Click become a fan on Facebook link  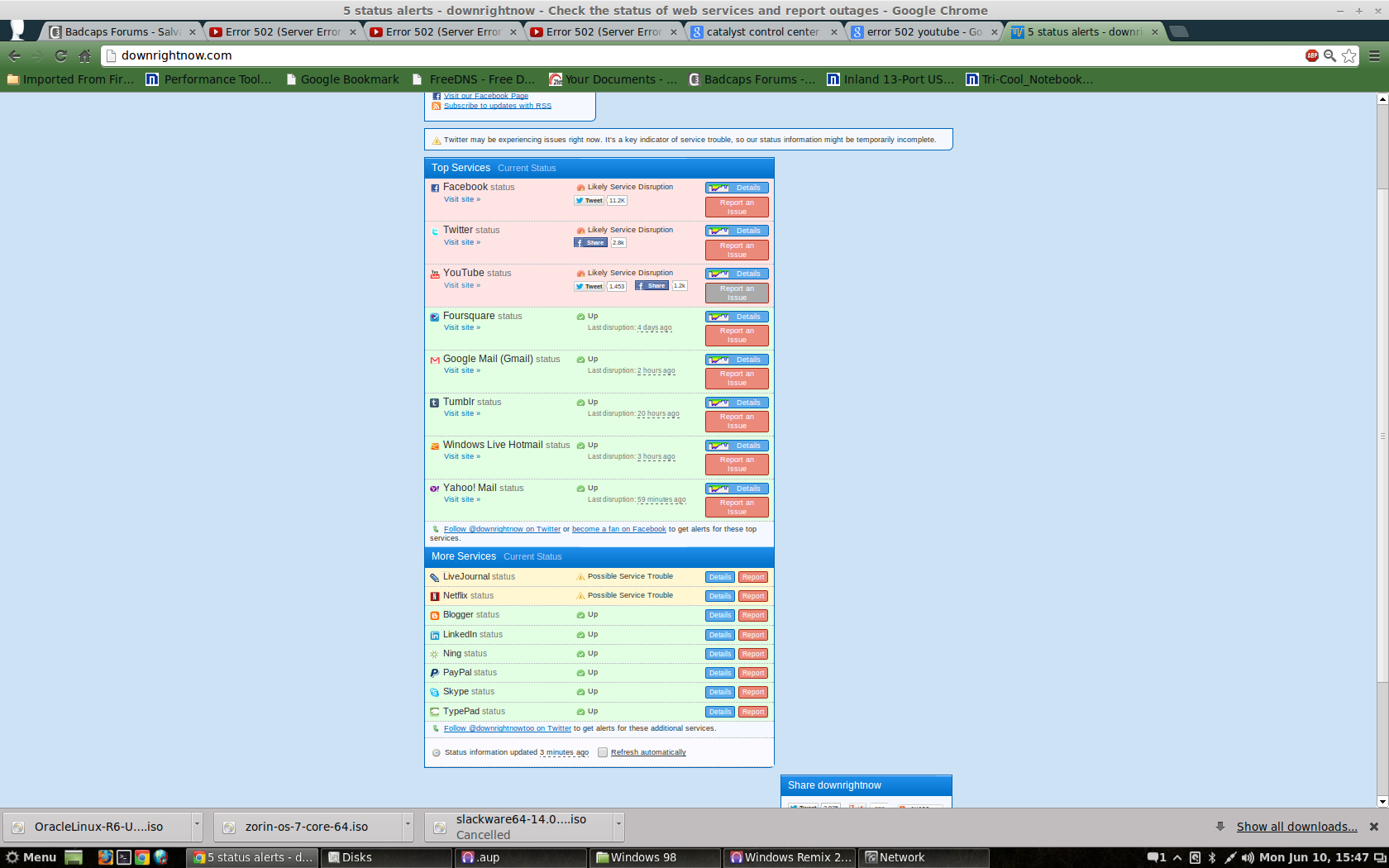pyautogui.click(x=618, y=529)
